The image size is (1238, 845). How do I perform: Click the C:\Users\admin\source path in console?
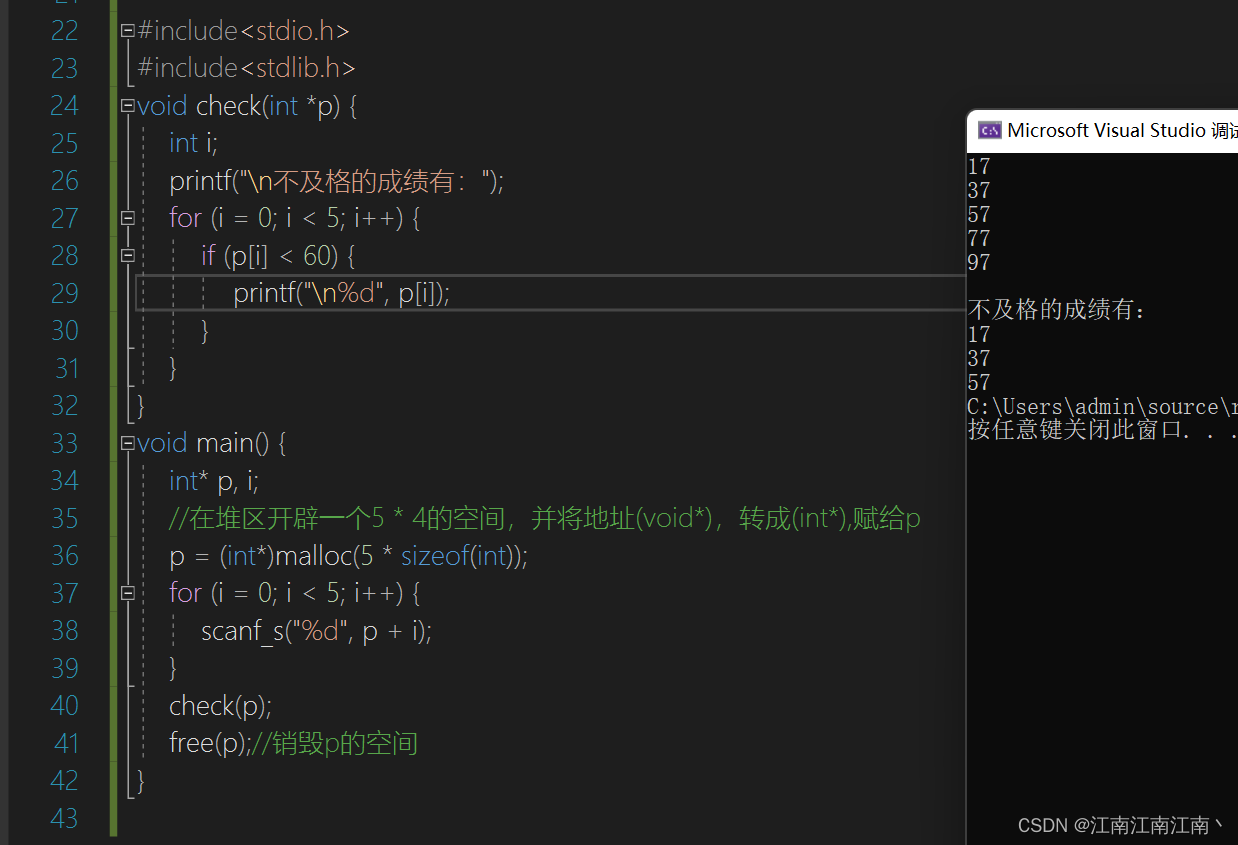1102,407
